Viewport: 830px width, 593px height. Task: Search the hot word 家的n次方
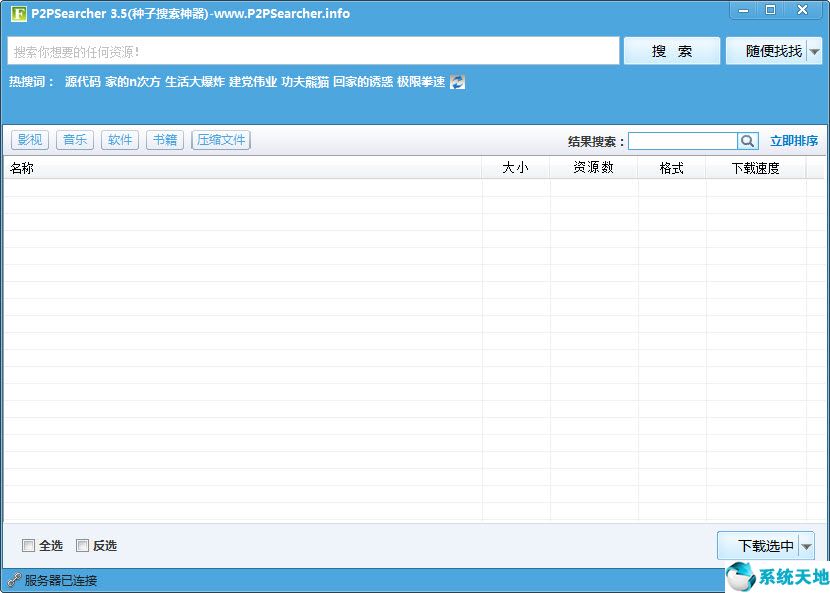(132, 82)
